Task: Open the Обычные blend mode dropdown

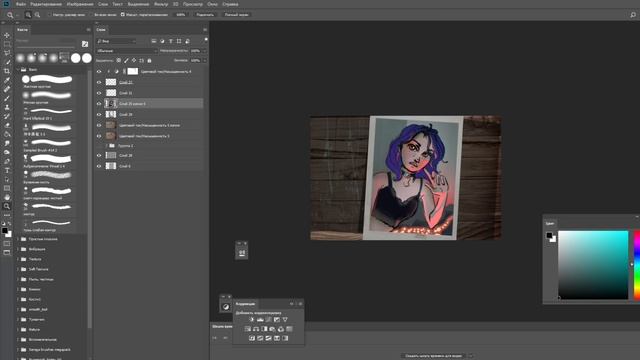Action: (x=127, y=51)
